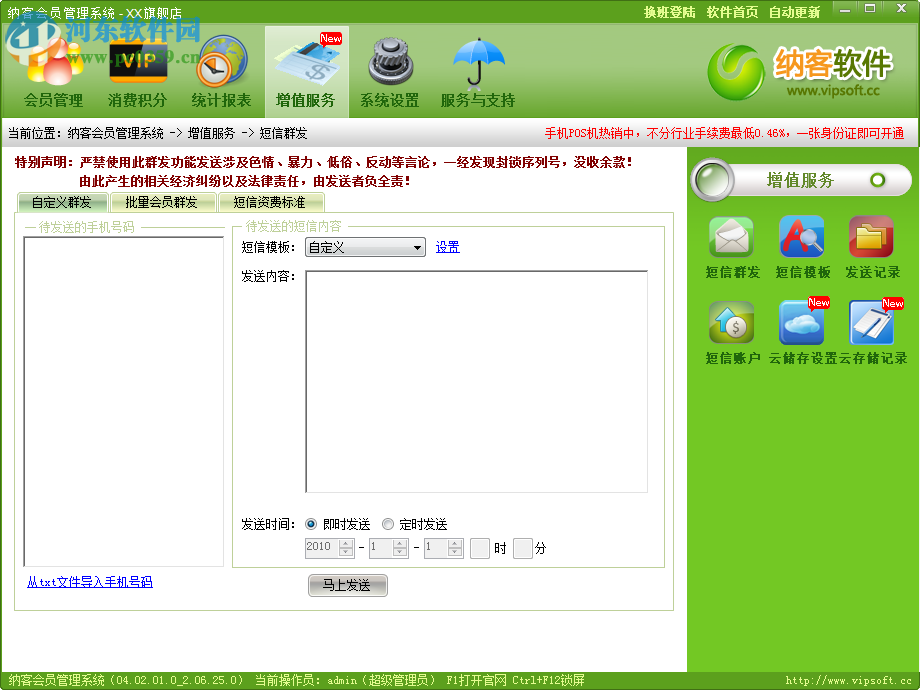Image resolution: width=920 pixels, height=690 pixels.
Task: Select the 定时发送 radio option
Action: click(388, 524)
